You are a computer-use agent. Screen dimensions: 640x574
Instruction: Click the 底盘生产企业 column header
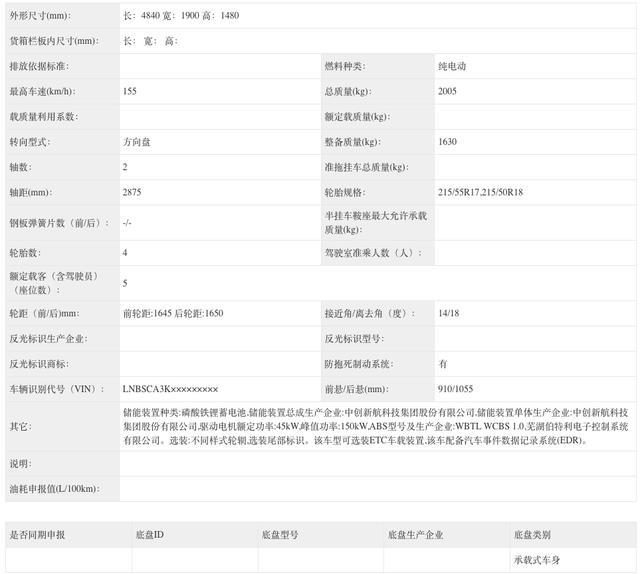(416, 535)
